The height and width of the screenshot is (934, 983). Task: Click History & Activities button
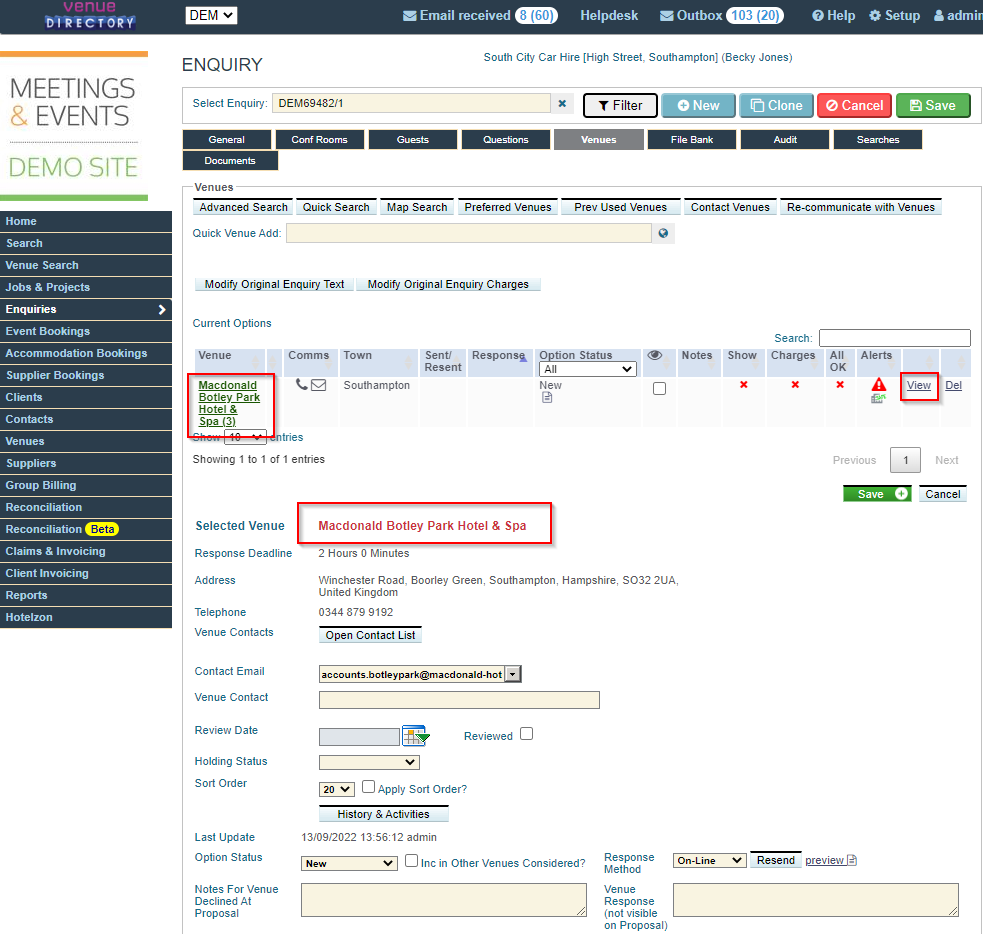point(384,814)
